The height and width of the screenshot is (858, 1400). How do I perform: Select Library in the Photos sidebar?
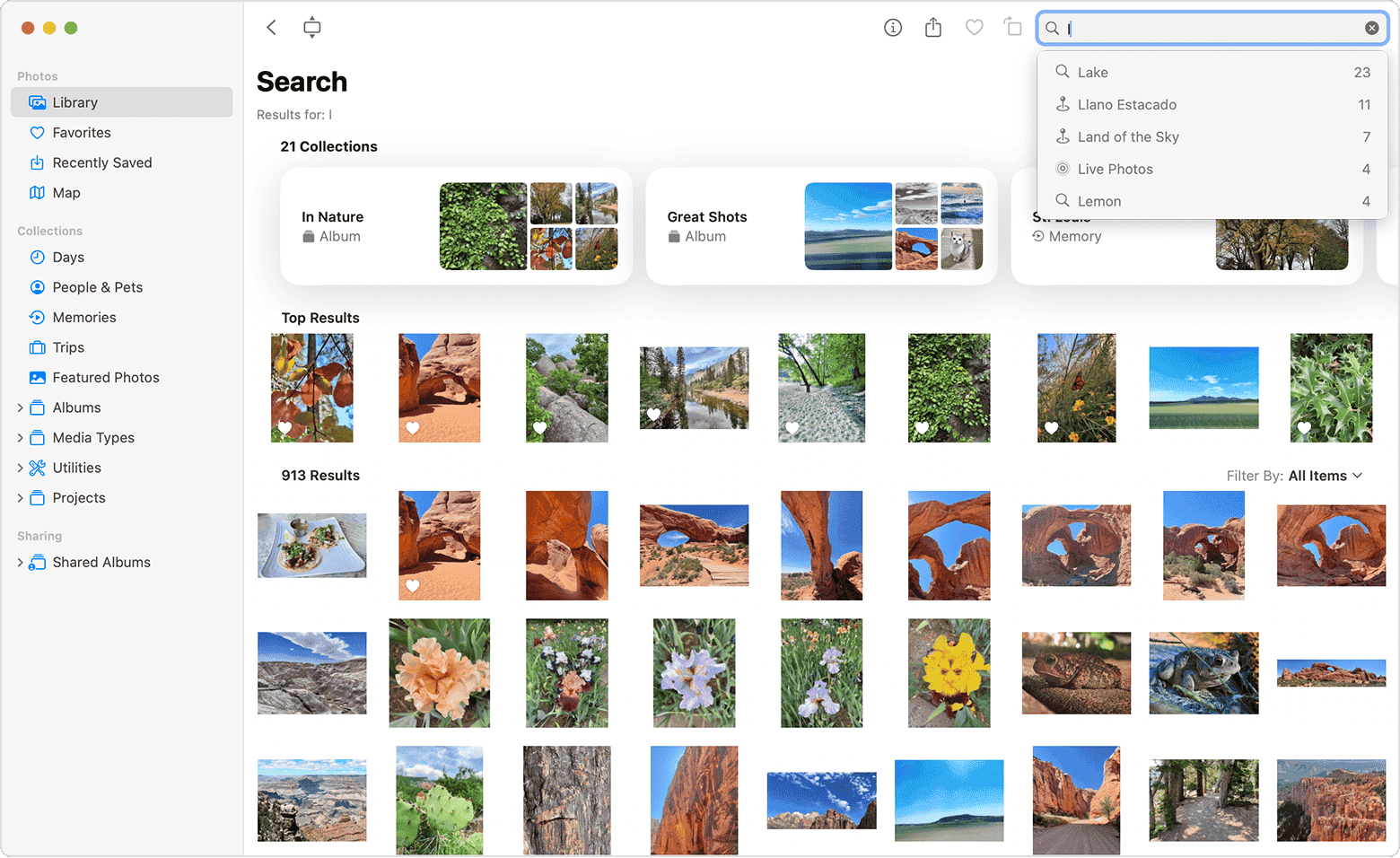[74, 101]
